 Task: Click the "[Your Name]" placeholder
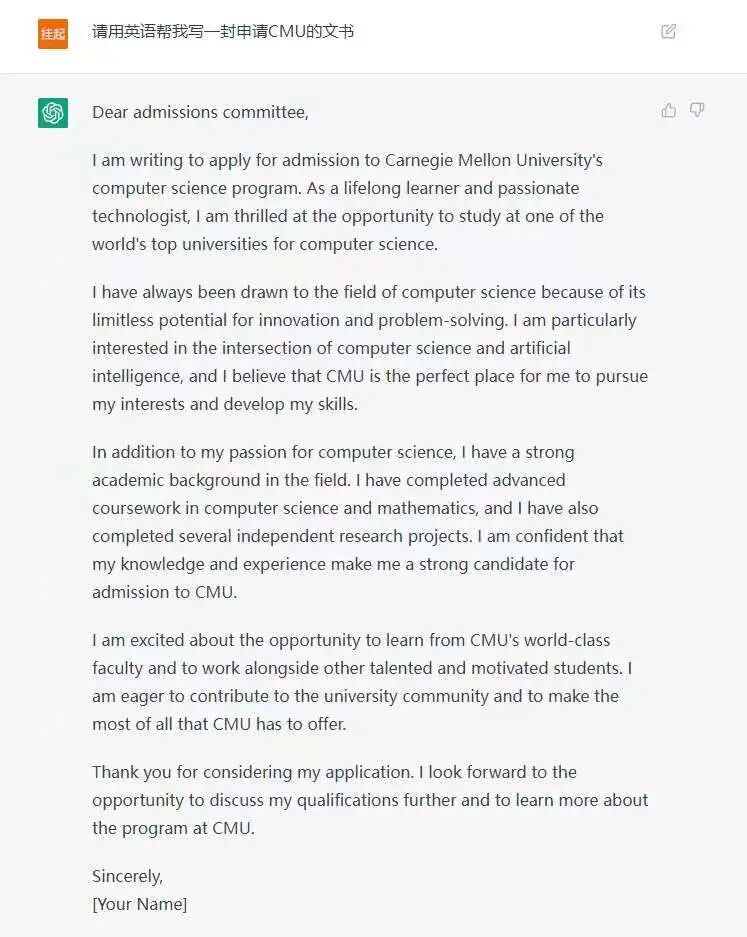click(139, 904)
